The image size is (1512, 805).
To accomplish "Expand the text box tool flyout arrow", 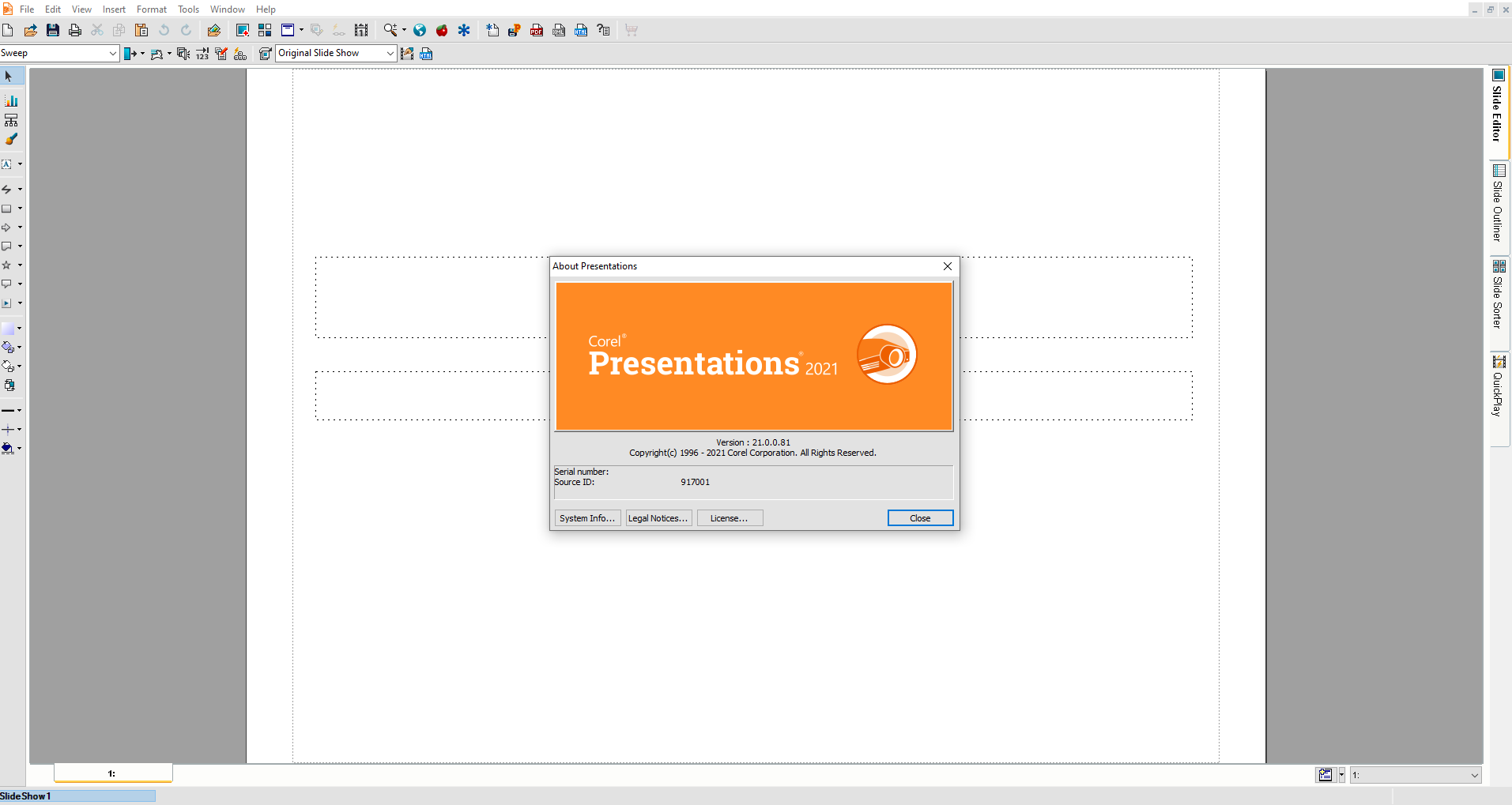I will tap(20, 164).
